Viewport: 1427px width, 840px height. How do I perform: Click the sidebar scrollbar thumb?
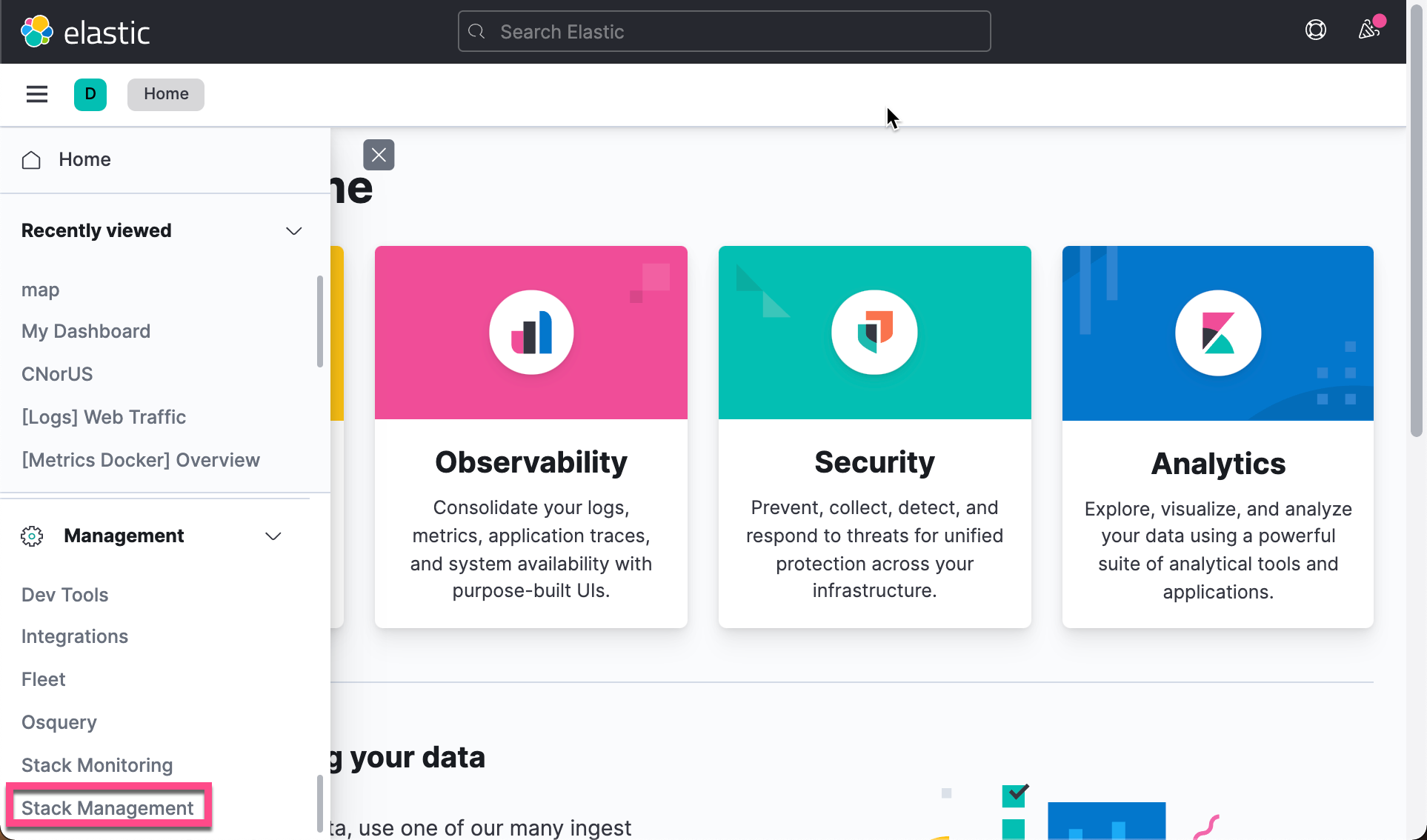320,321
